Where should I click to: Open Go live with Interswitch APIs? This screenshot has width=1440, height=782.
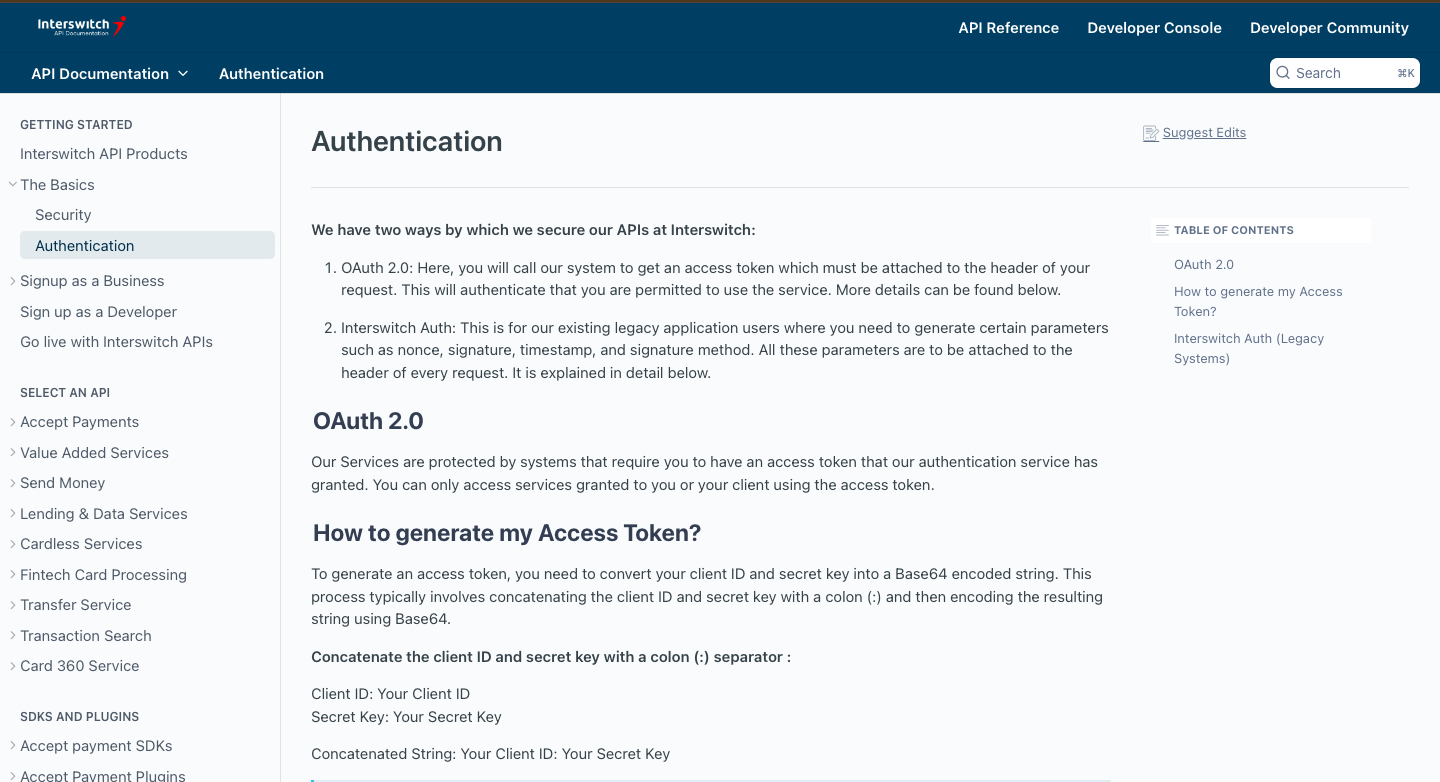116,342
